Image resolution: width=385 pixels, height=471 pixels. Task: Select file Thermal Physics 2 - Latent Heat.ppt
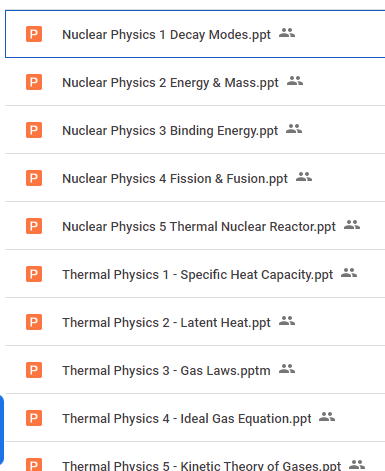[x=195, y=322]
